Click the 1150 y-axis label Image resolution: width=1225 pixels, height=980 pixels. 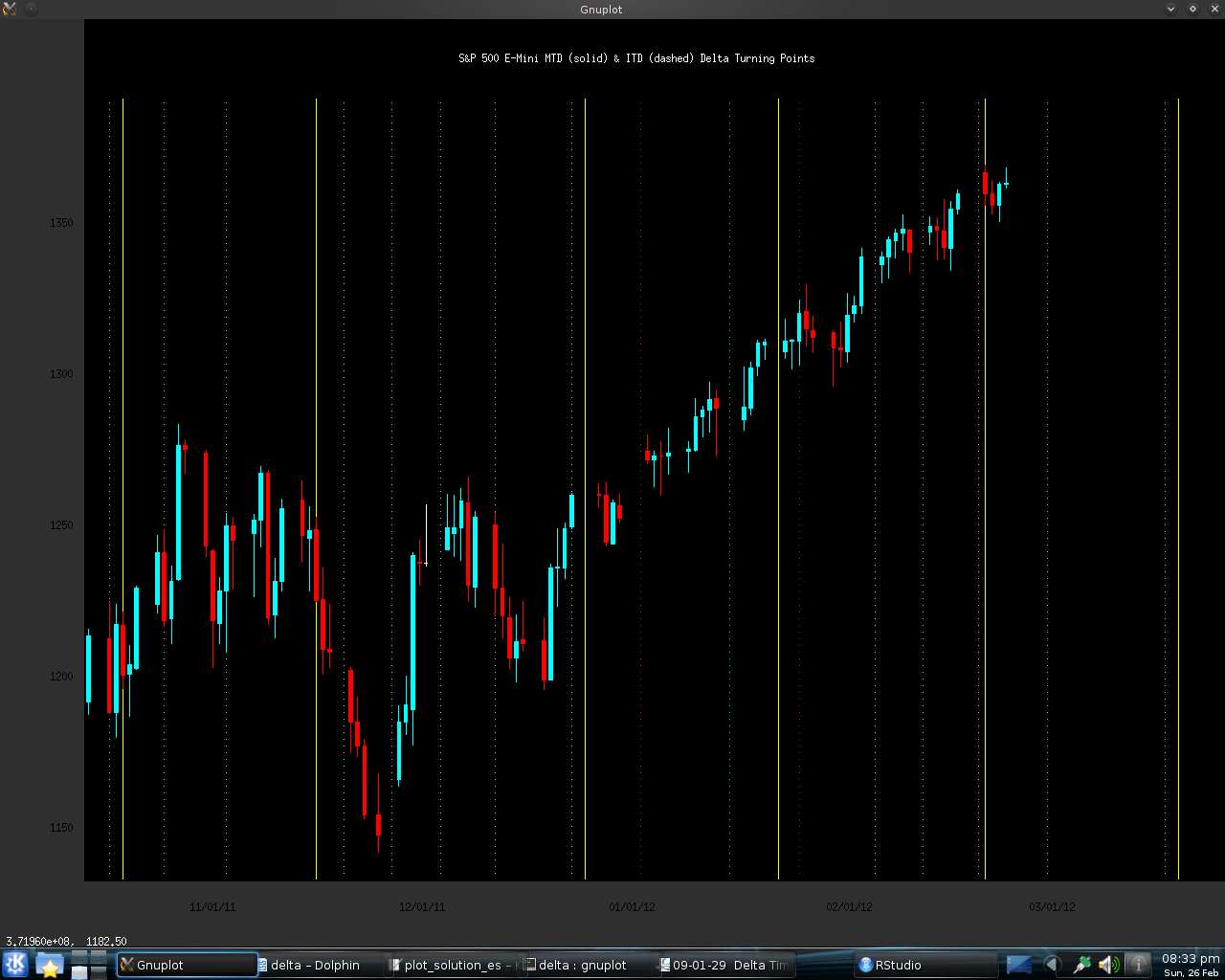[61, 828]
